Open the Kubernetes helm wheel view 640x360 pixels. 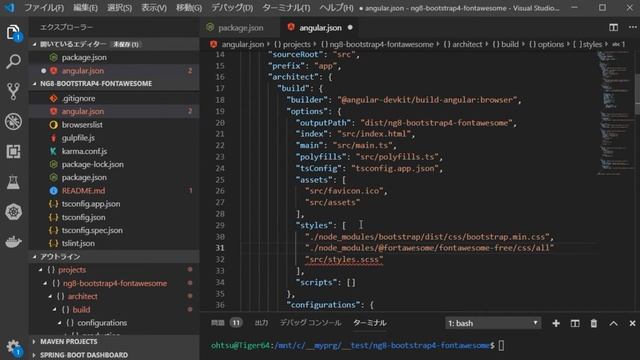coord(13,211)
